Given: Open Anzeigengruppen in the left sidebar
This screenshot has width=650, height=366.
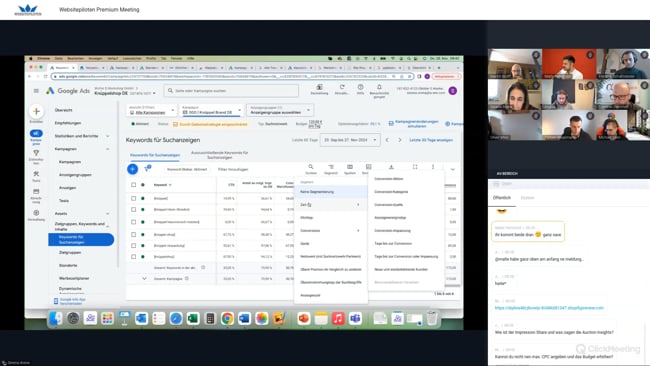Looking at the screenshot, I should [x=75, y=175].
